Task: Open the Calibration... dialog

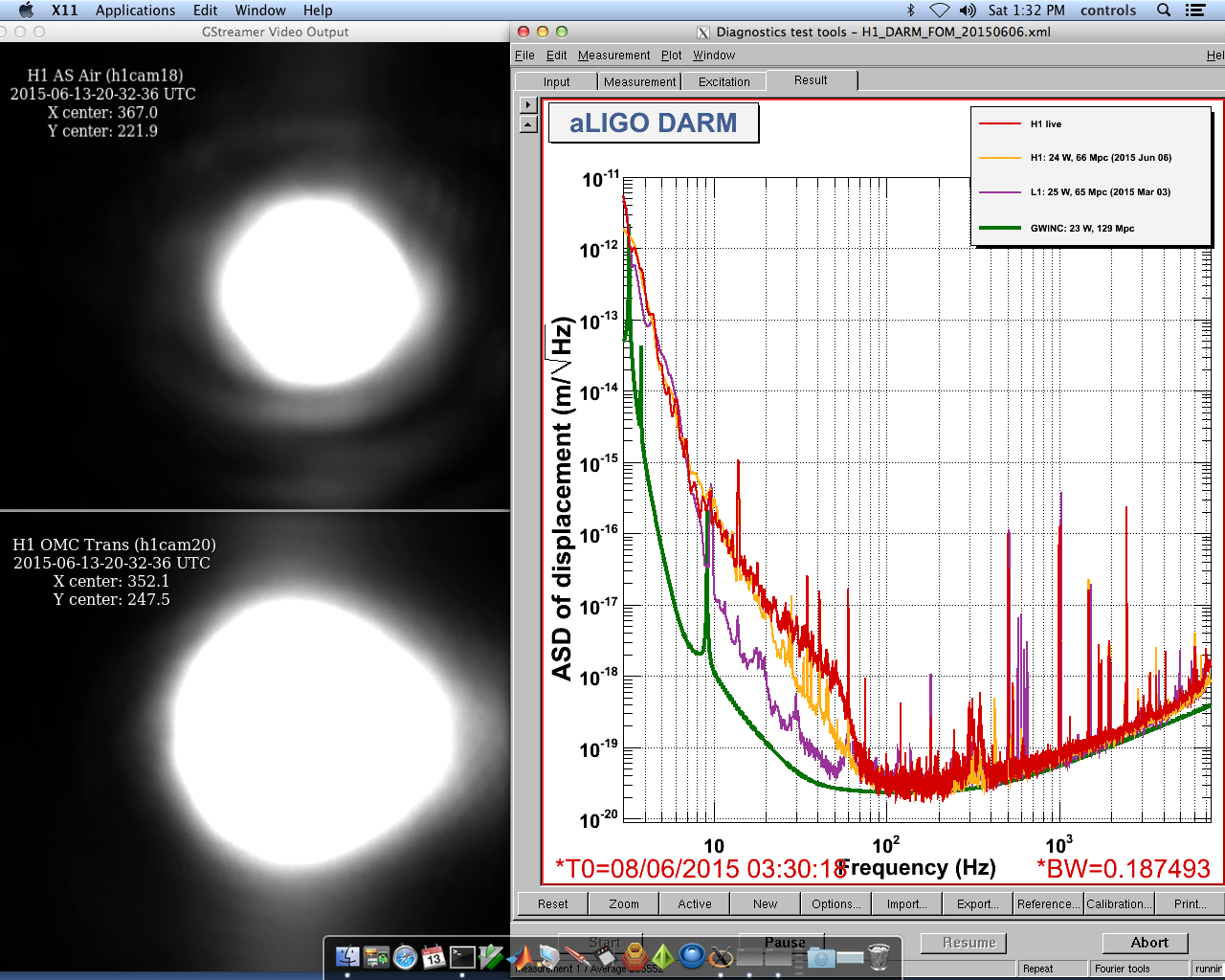Action: click(1119, 903)
